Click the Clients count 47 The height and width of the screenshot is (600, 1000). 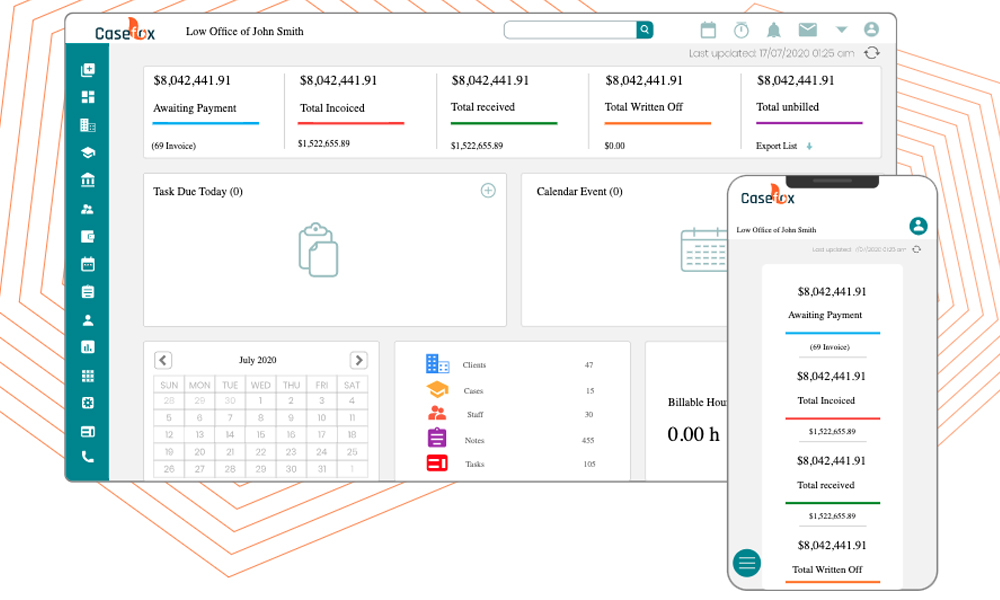click(x=589, y=365)
